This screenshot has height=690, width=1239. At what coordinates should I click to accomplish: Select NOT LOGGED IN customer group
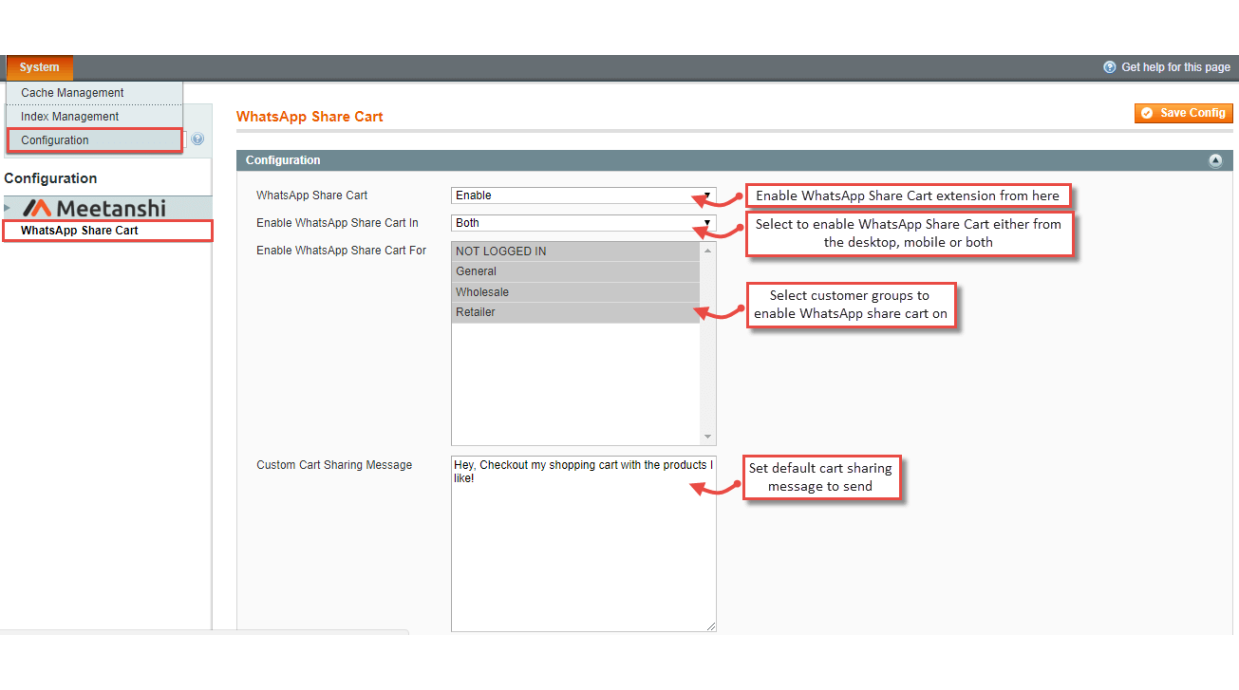tap(575, 251)
